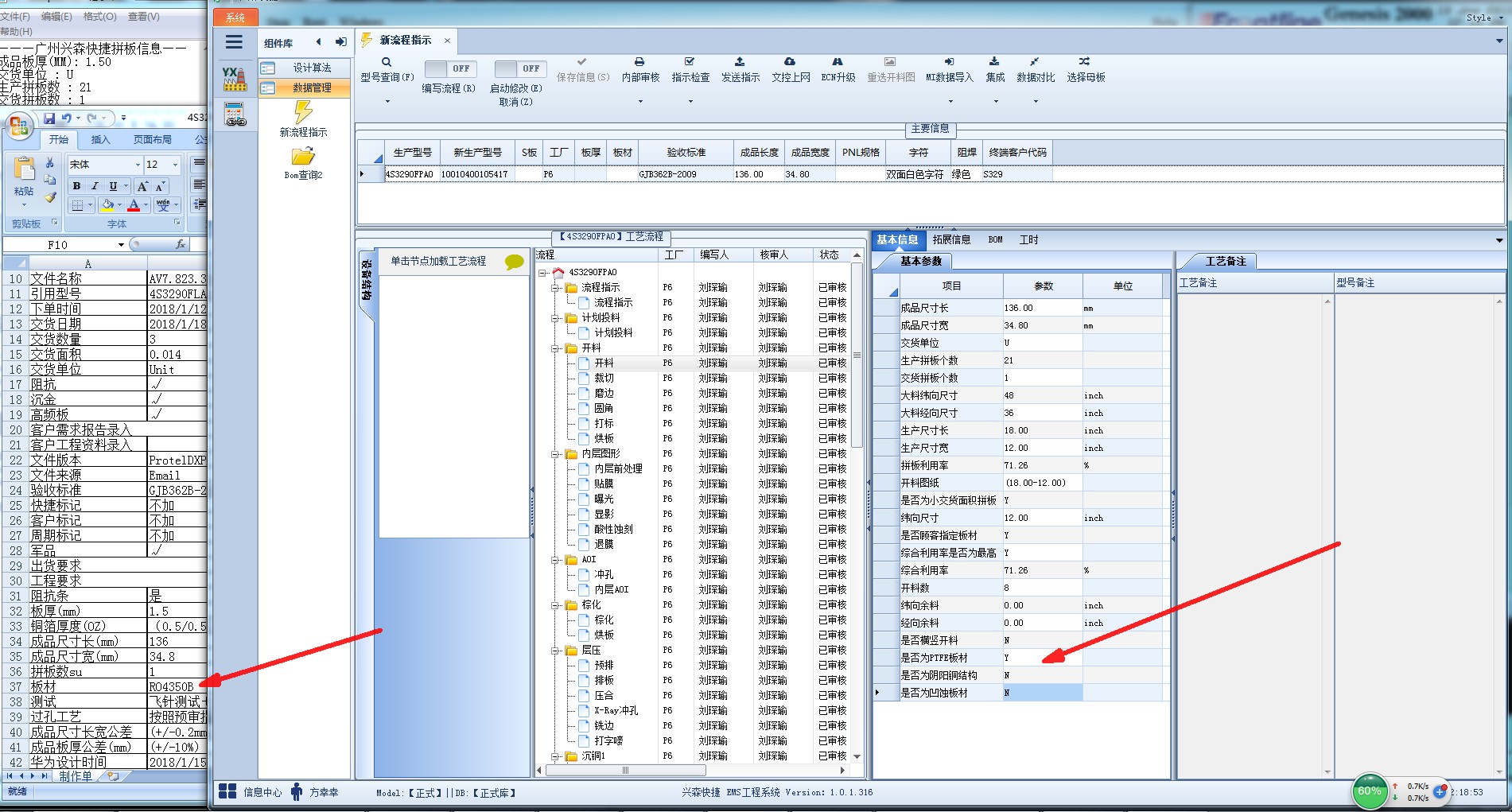Click 集成 download icon
The image size is (1512, 812).
click(994, 61)
